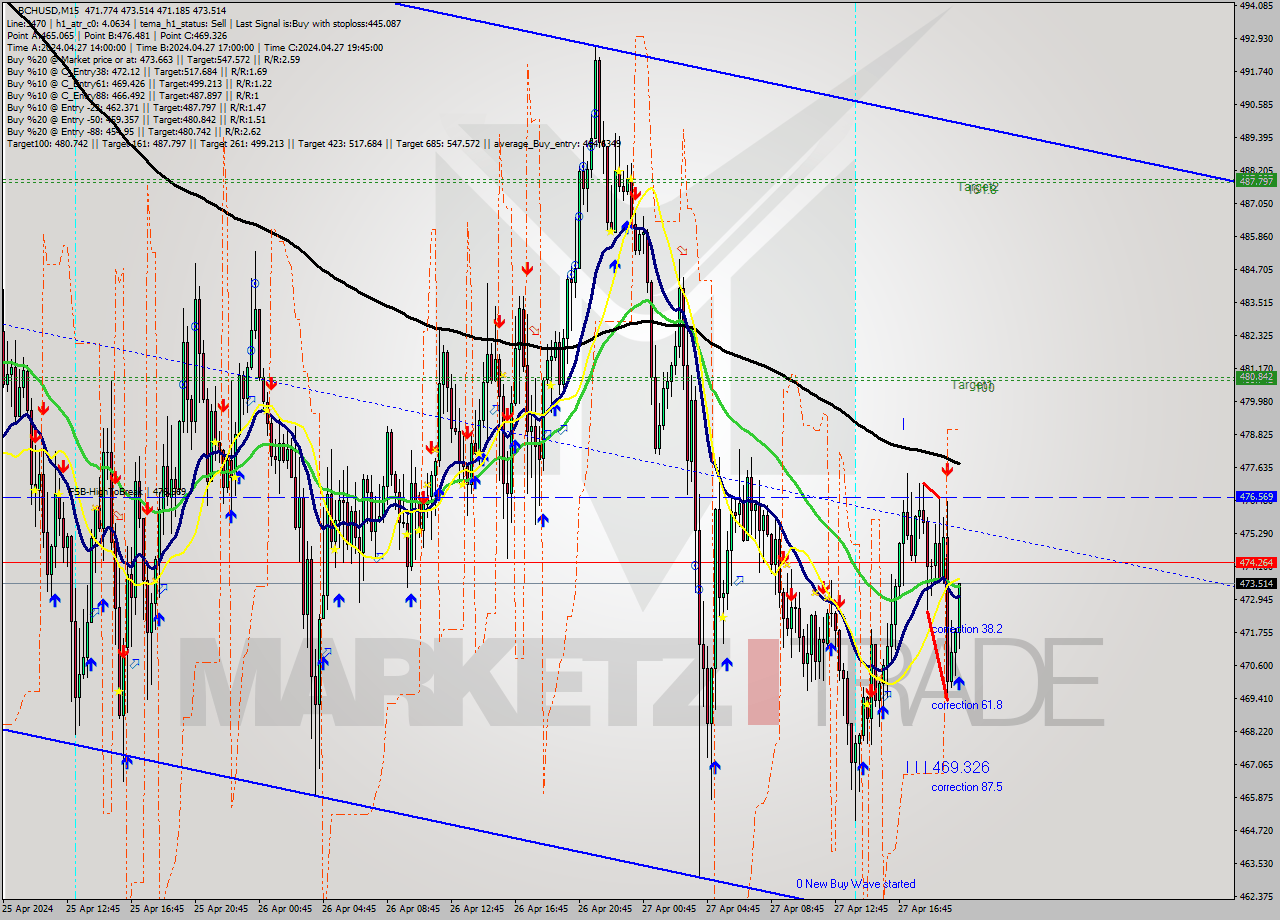This screenshot has height=920, width=1280.
Task: Click the 485.860 price scale value
Action: (1256, 236)
